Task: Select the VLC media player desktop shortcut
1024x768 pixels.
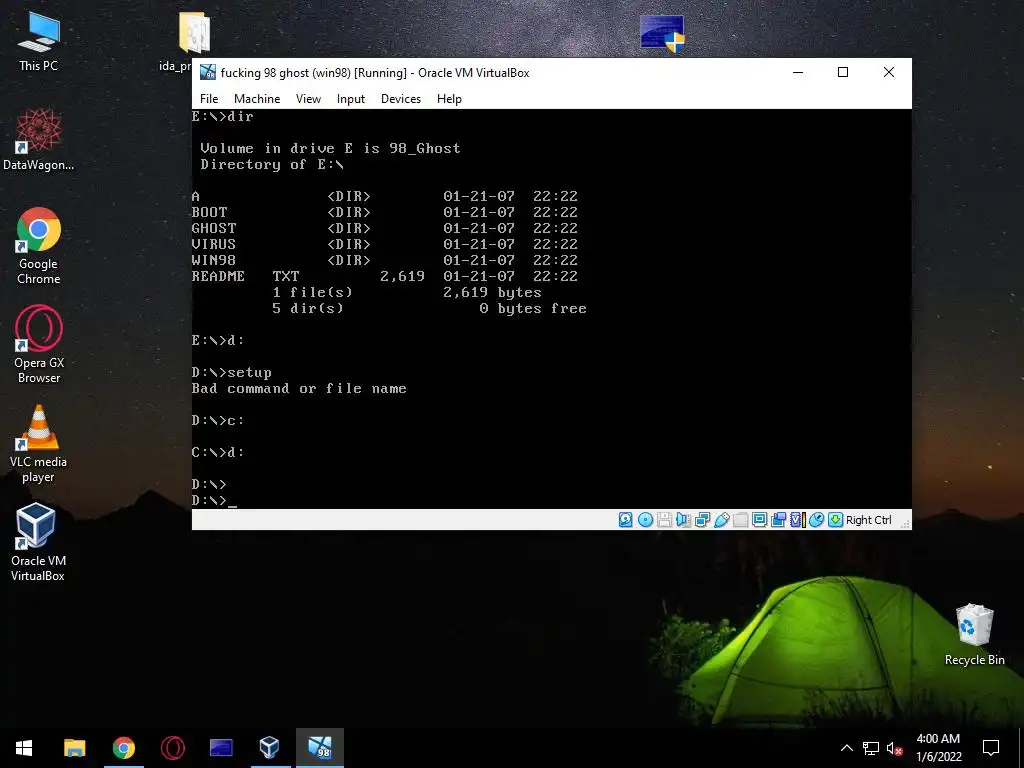Action: pyautogui.click(x=39, y=444)
